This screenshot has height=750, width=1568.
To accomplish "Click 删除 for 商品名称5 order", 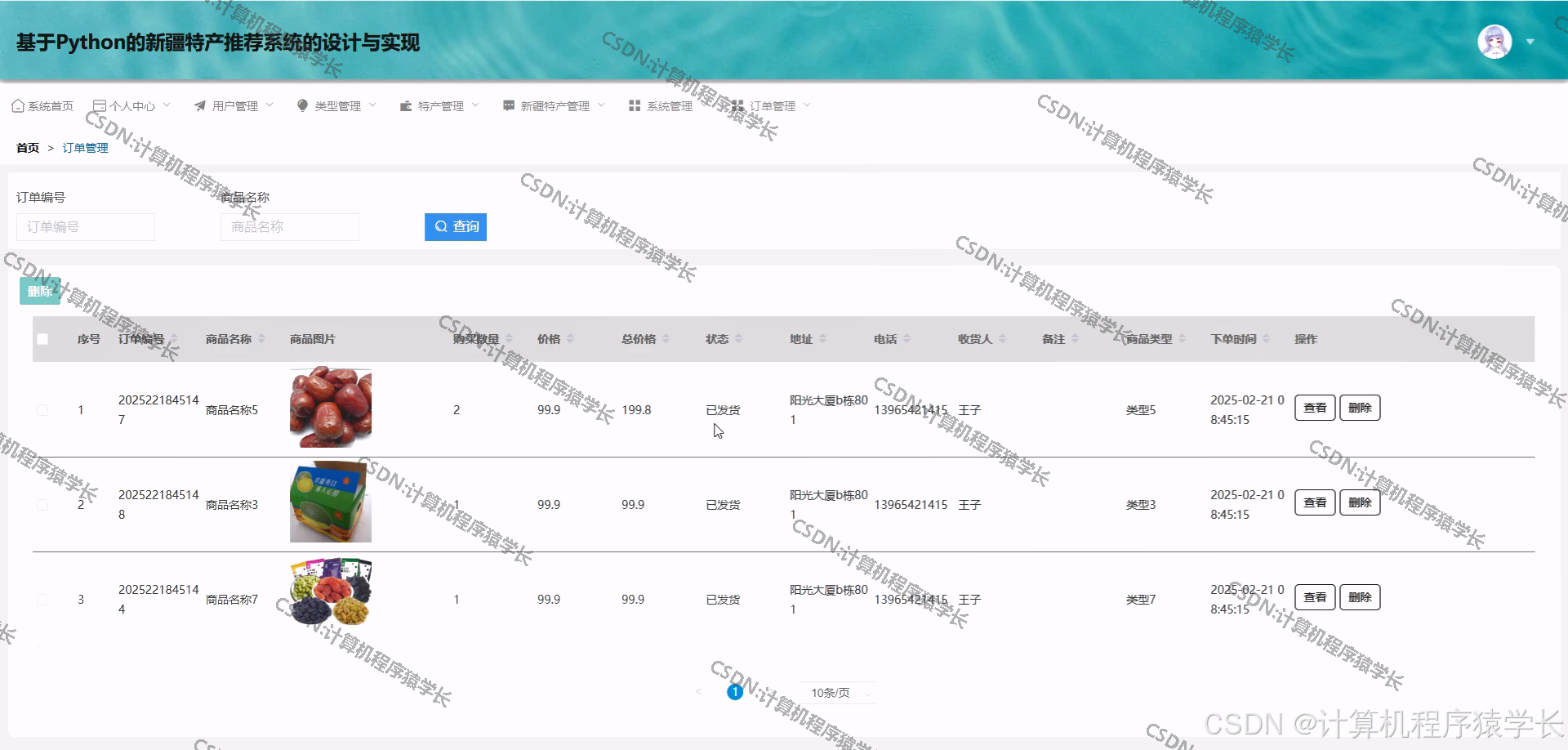I will (1360, 408).
